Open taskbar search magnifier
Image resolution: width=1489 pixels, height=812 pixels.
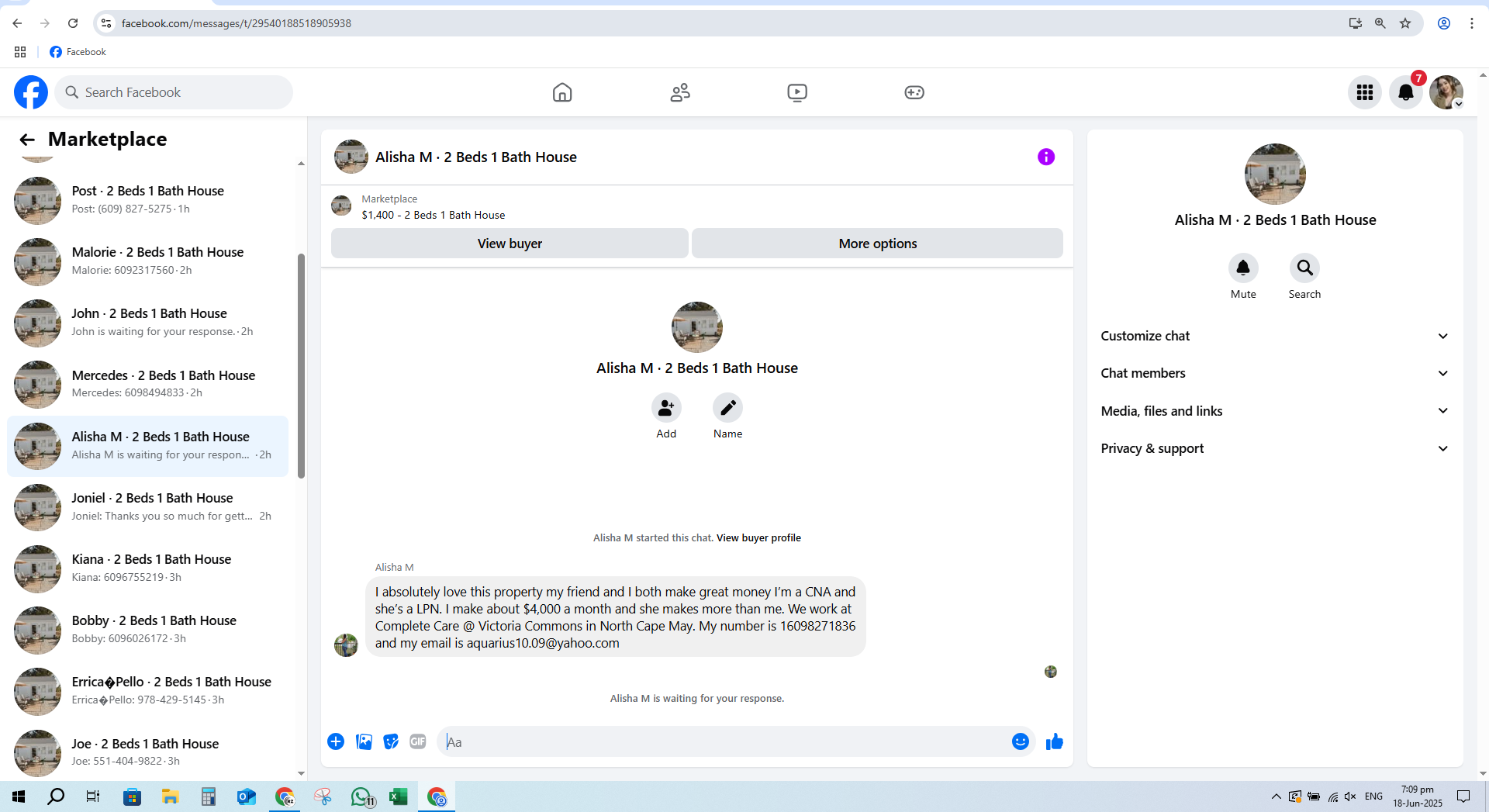(56, 796)
